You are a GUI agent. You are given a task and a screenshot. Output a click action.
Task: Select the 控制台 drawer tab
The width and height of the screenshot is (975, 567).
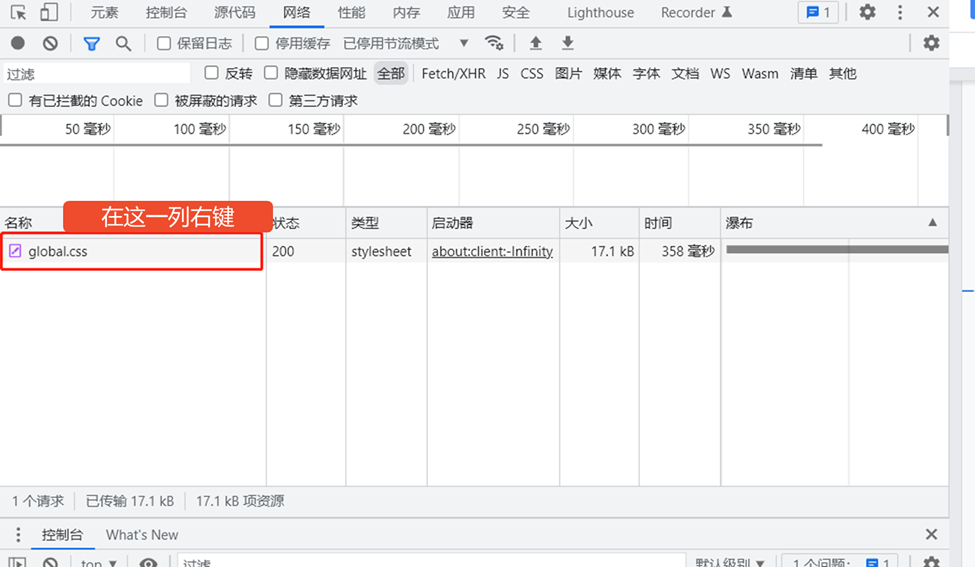click(x=62, y=535)
